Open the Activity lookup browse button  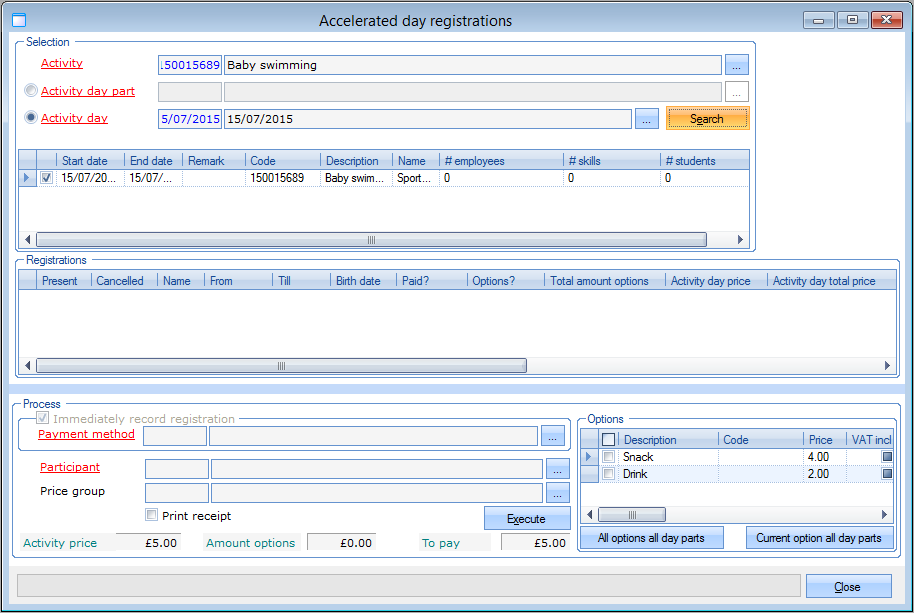tap(737, 65)
